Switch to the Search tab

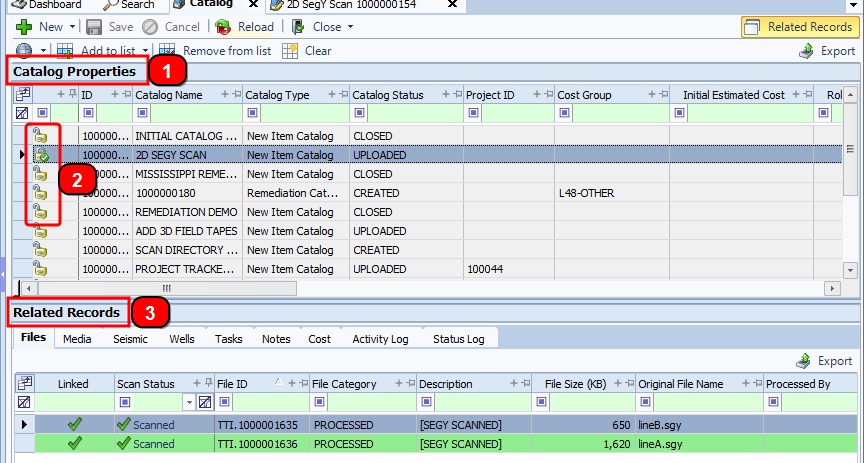click(129, 4)
